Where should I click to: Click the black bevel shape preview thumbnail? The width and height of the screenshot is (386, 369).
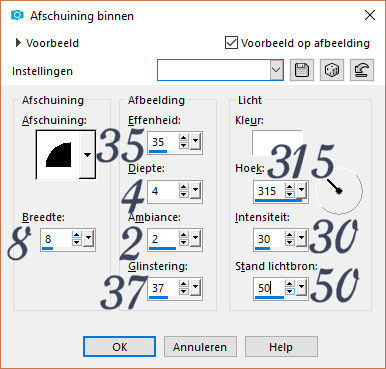click(x=58, y=155)
